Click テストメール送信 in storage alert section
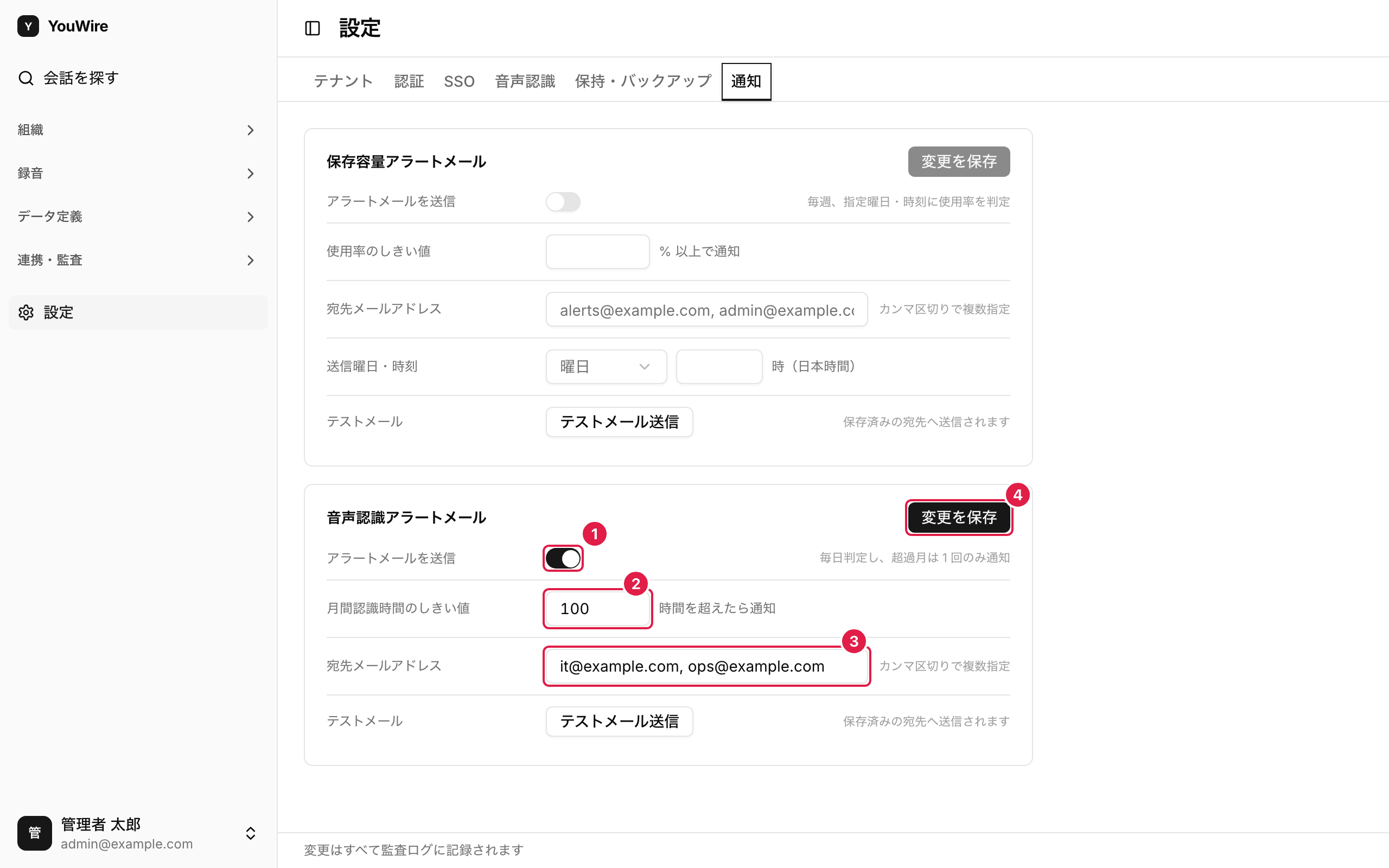 coord(619,422)
